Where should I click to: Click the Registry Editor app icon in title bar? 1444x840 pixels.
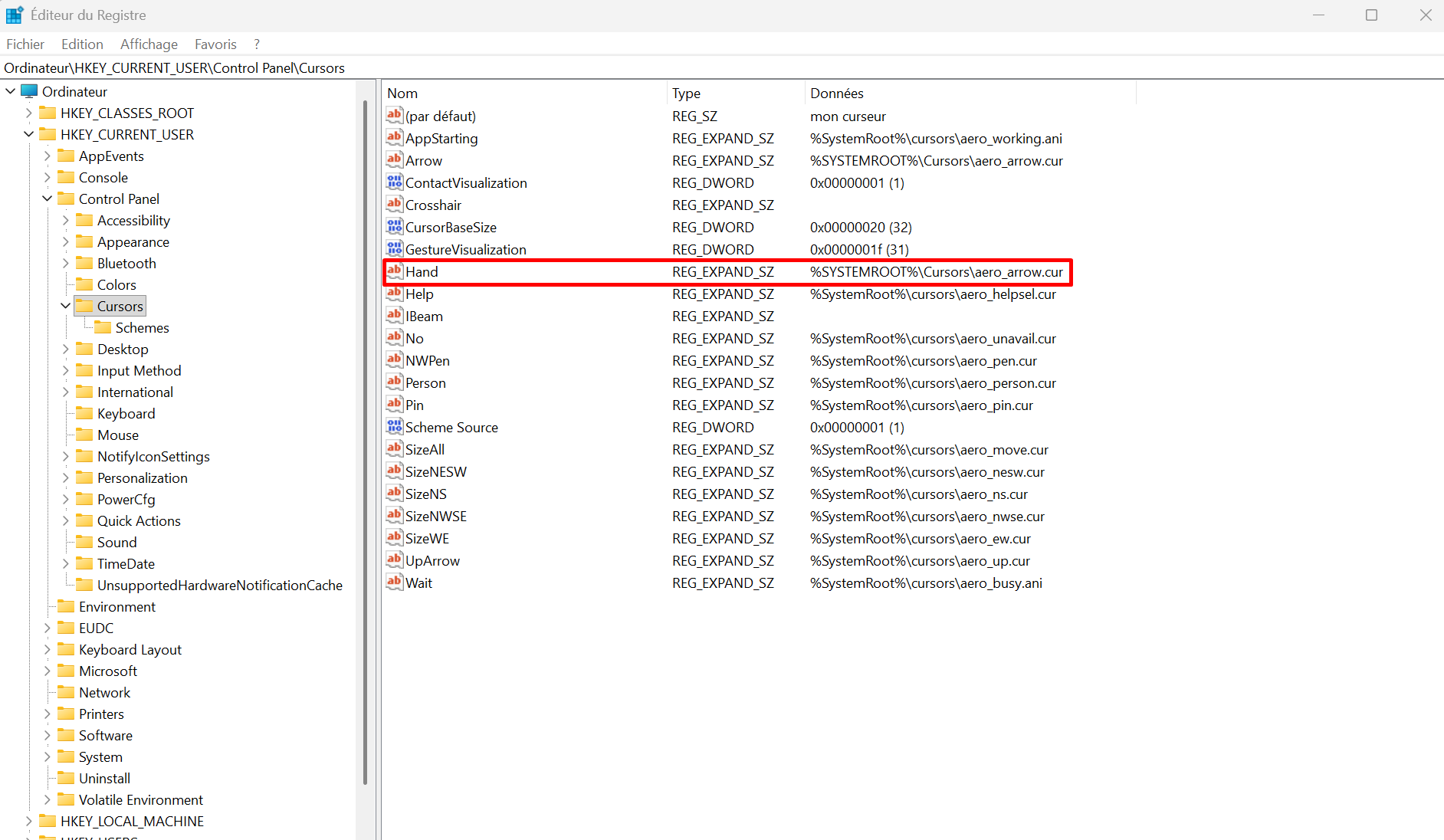tap(15, 15)
